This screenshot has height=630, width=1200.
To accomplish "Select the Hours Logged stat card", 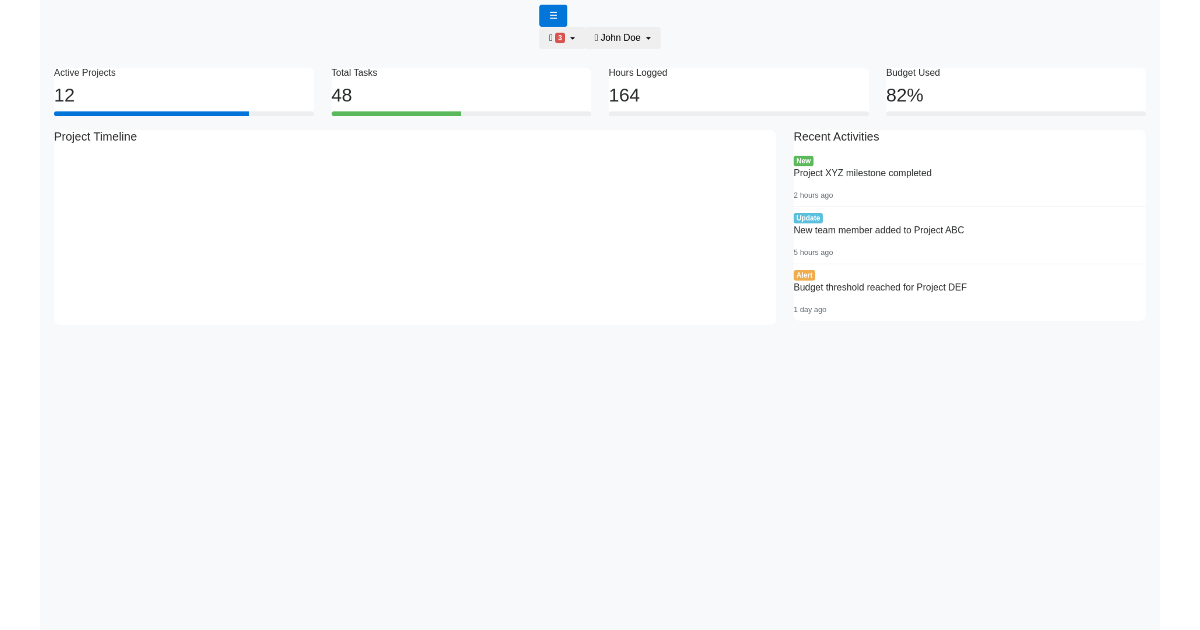I will click(x=738, y=90).
